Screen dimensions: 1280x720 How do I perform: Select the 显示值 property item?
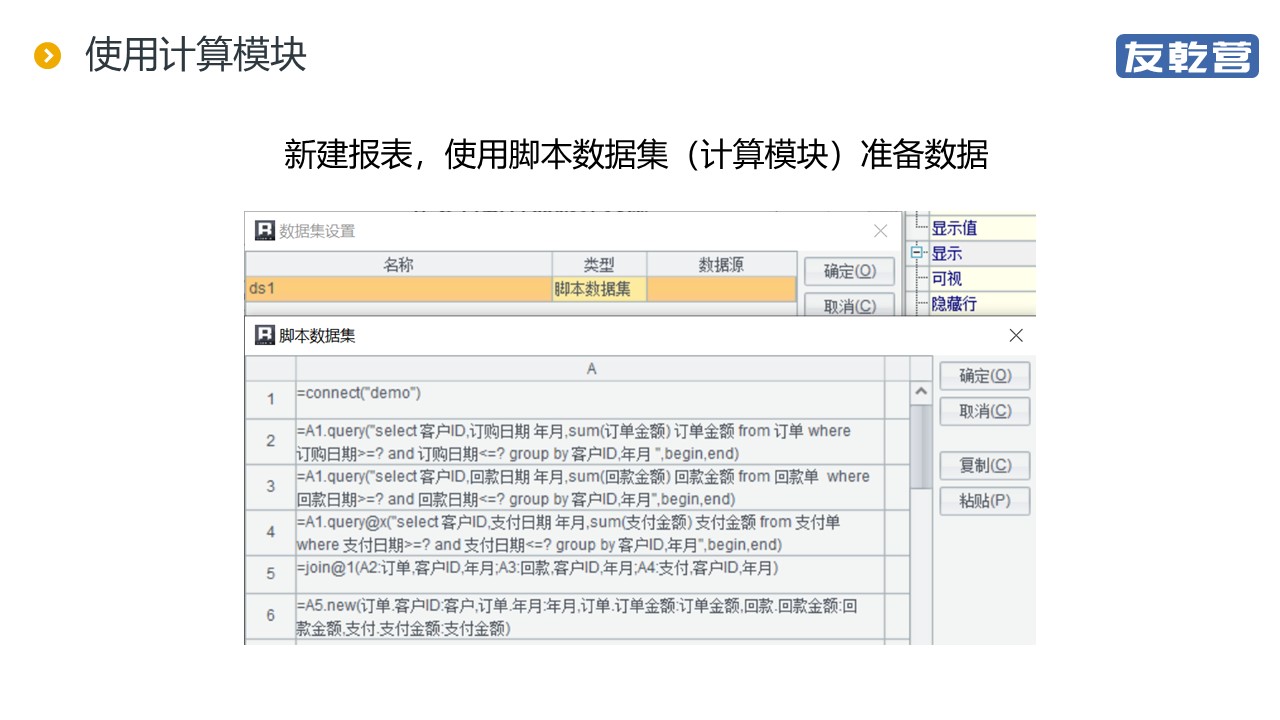pyautogui.click(x=954, y=228)
